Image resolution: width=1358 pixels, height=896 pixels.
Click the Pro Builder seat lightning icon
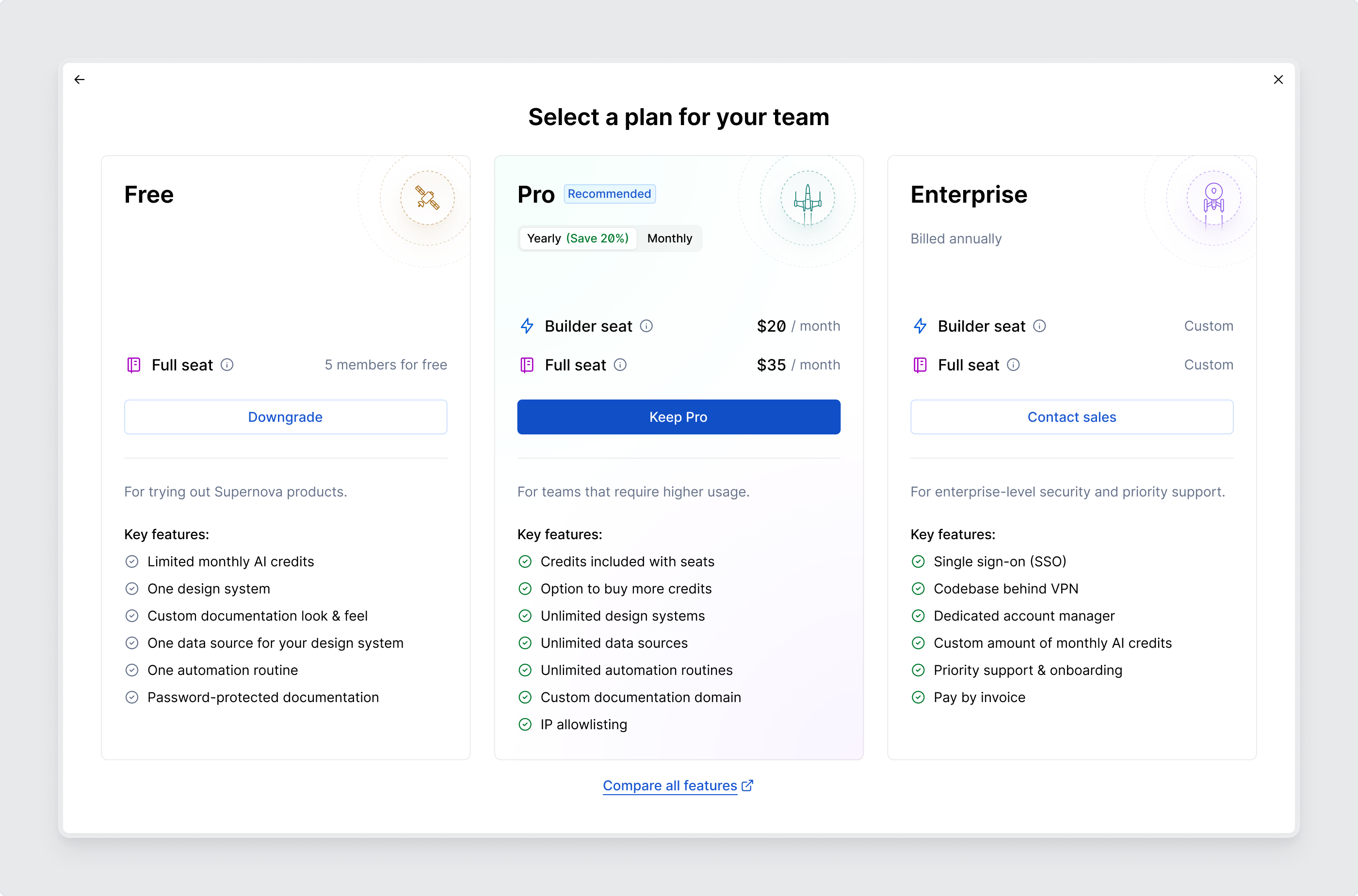(527, 326)
